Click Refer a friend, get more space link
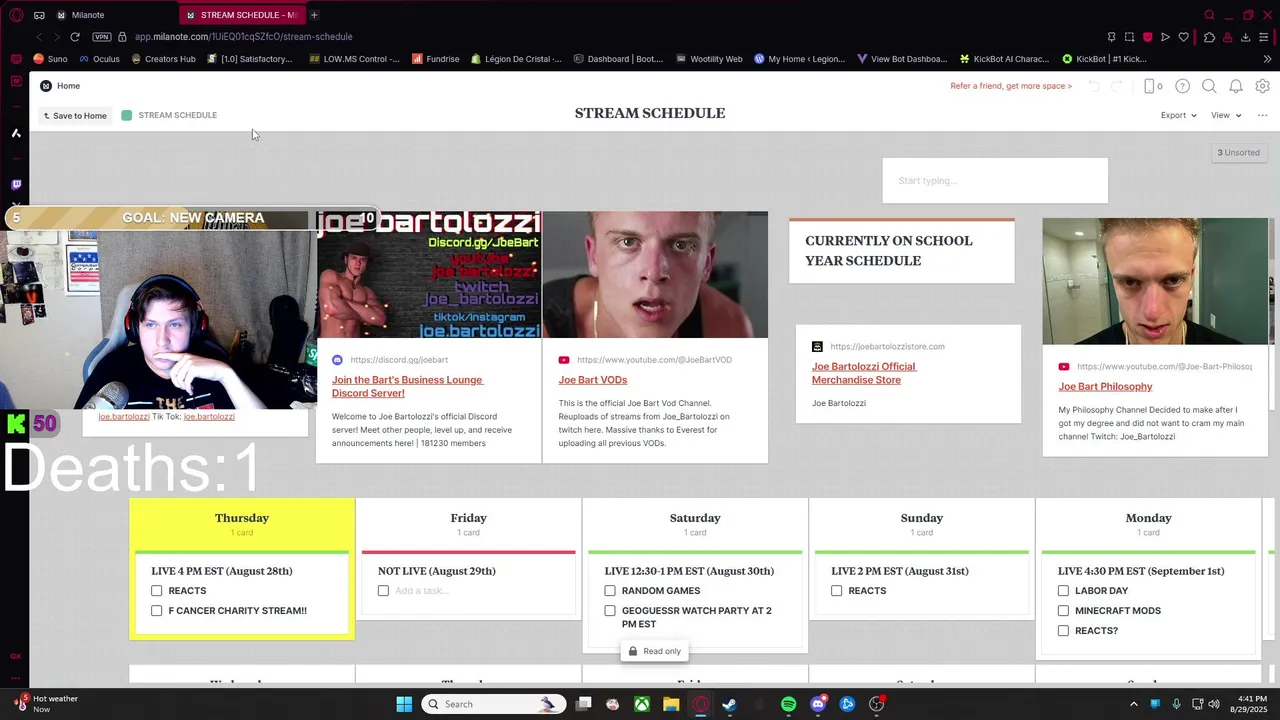The height and width of the screenshot is (720, 1280). (x=1011, y=86)
